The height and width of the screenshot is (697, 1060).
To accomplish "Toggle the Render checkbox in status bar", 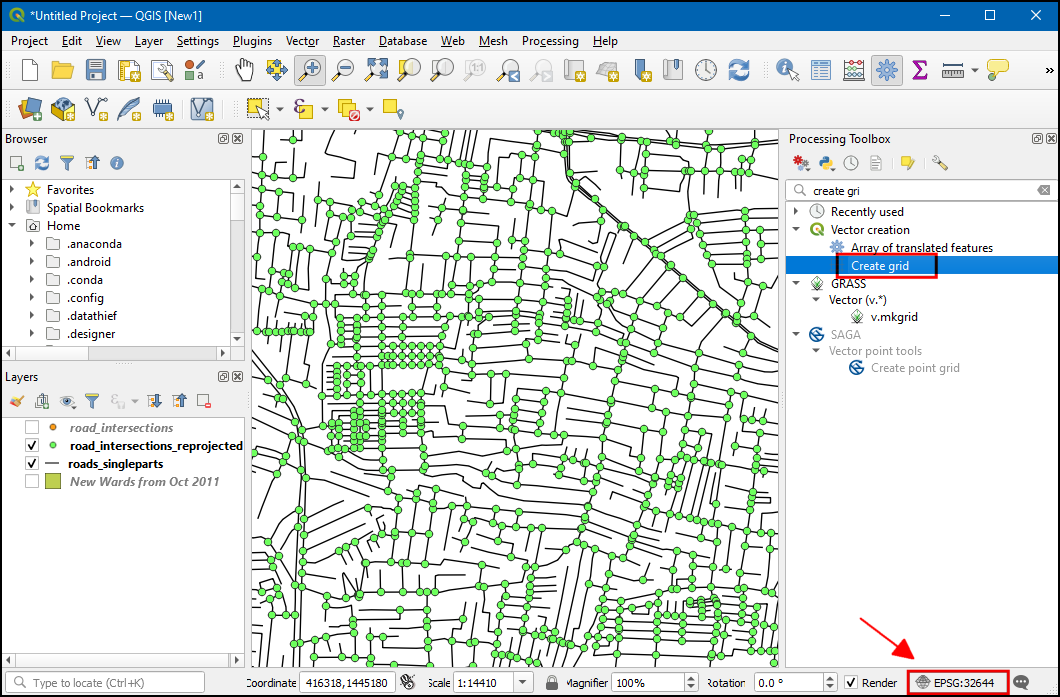I will pos(851,683).
